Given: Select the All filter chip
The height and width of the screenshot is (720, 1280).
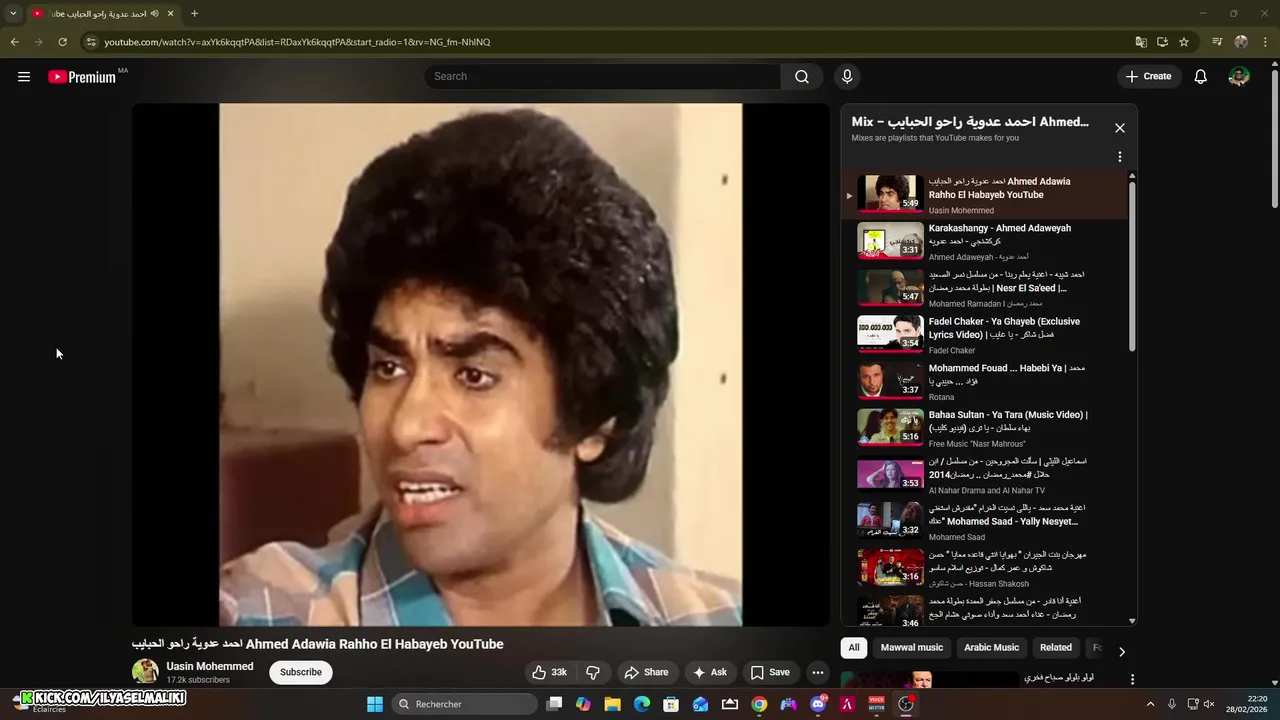Looking at the screenshot, I should 854,647.
